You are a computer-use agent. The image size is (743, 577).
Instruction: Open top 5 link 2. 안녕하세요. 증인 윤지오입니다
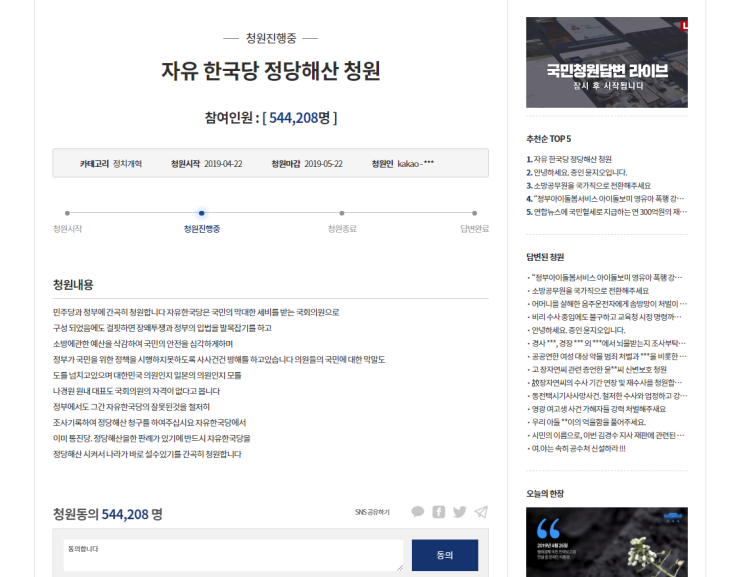click(577, 172)
